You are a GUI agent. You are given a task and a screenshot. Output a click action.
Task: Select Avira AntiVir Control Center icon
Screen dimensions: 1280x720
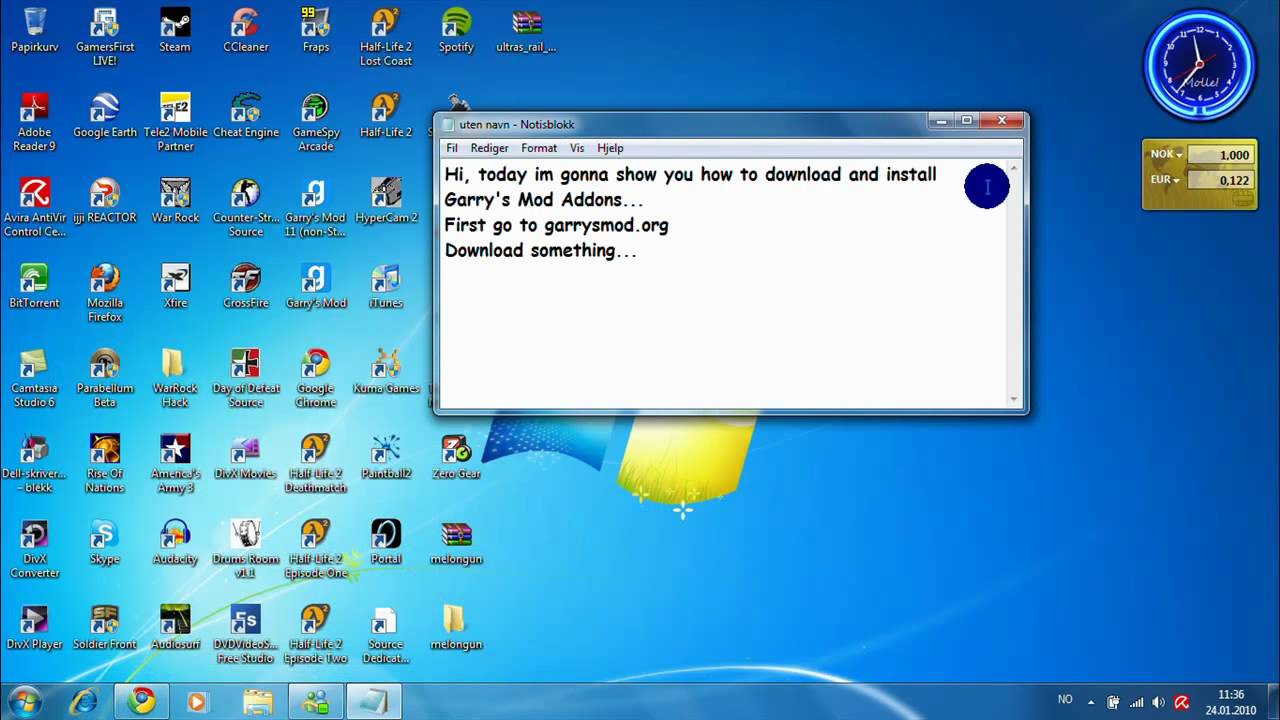(35, 208)
